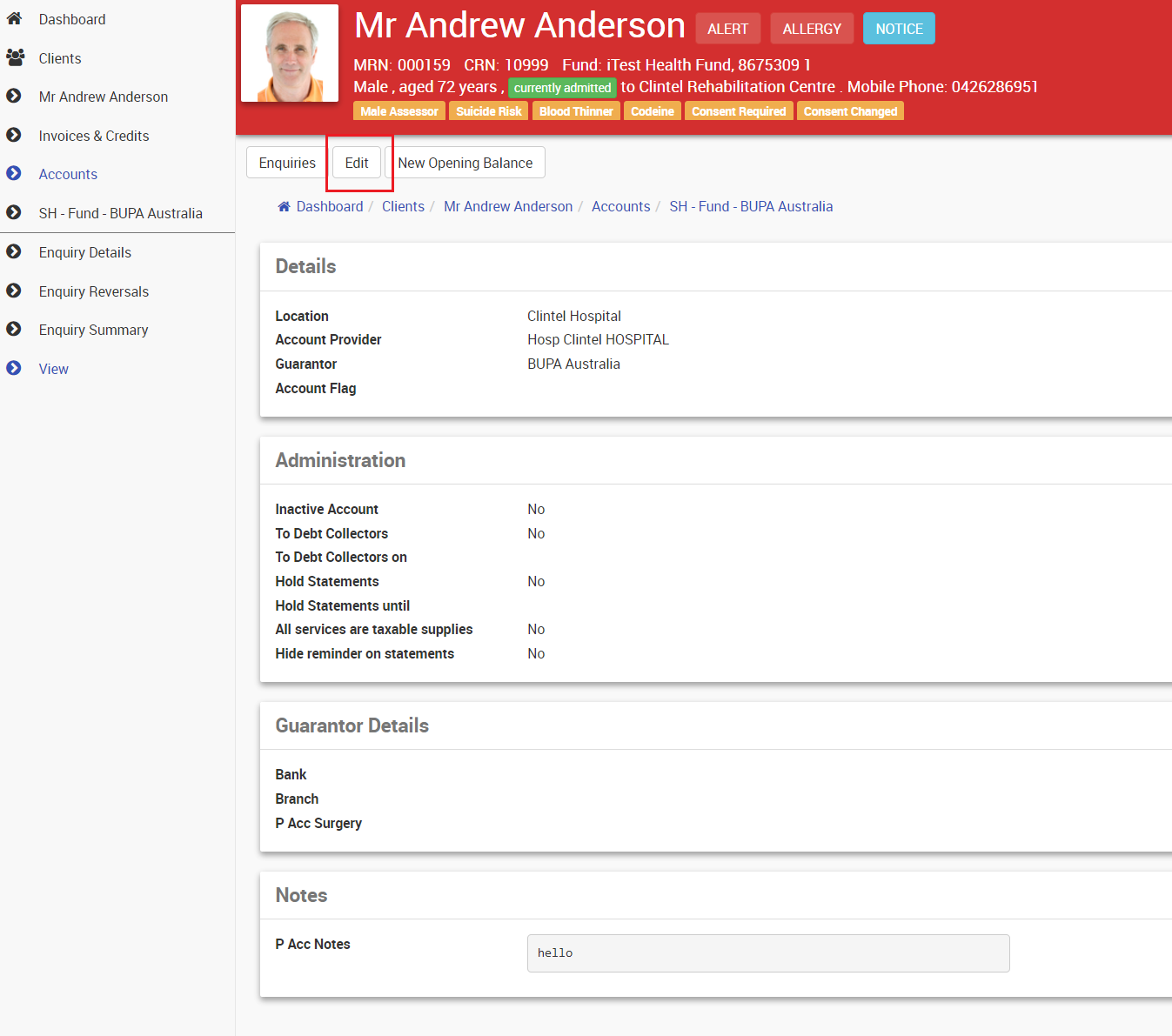Click arrow icon beside Enquiry Reversals
Screen dimensions: 1172x1036
14,291
